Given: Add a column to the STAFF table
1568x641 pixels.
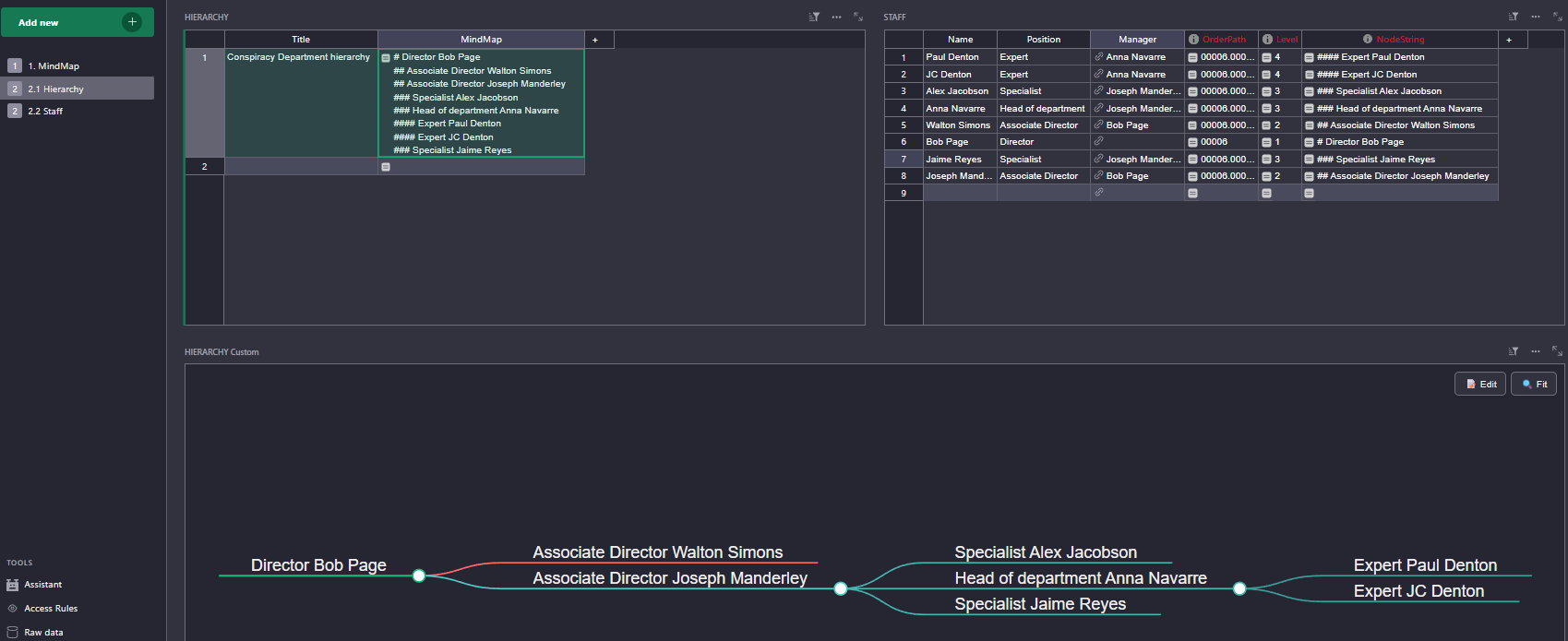Looking at the screenshot, I should coord(1509,40).
